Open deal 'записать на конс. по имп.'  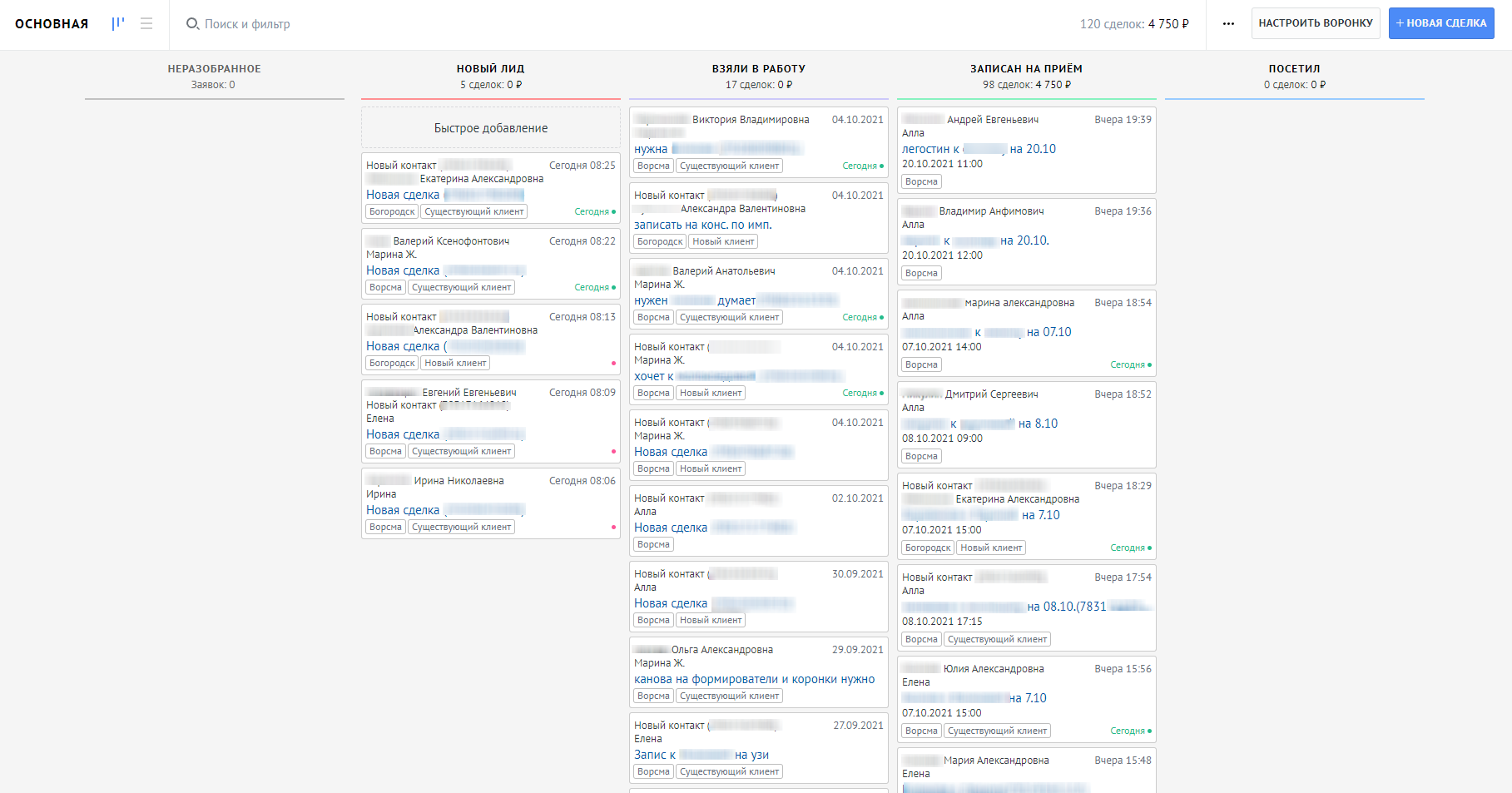[x=703, y=225]
